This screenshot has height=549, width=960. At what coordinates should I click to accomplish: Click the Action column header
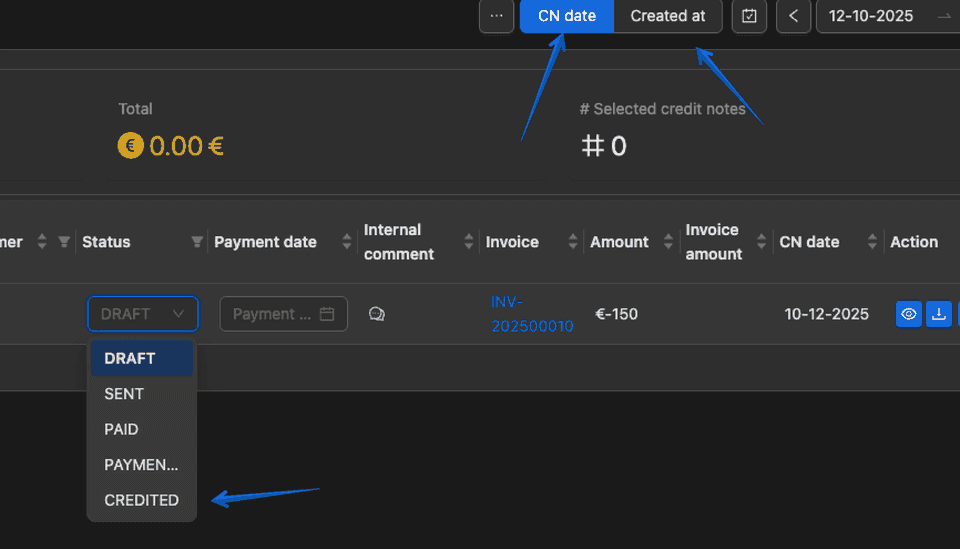914,242
